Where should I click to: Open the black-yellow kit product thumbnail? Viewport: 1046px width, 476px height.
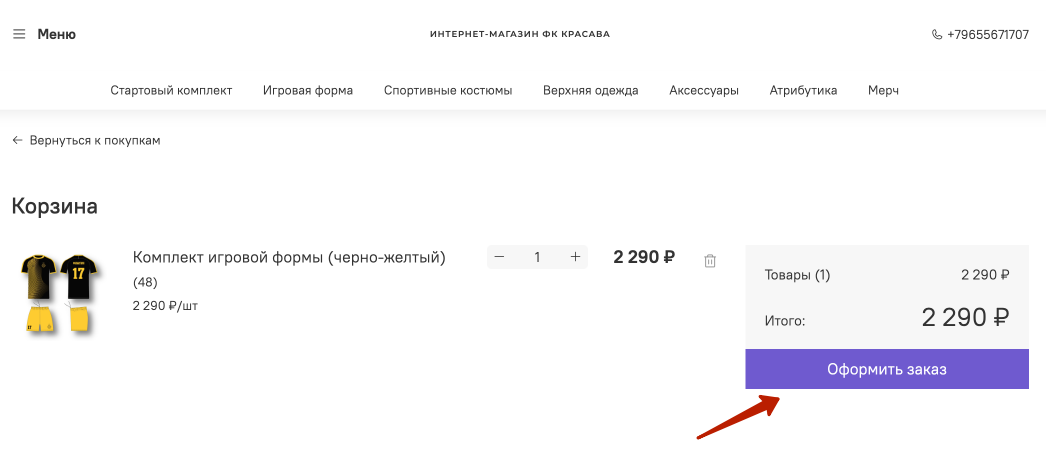tap(59, 292)
